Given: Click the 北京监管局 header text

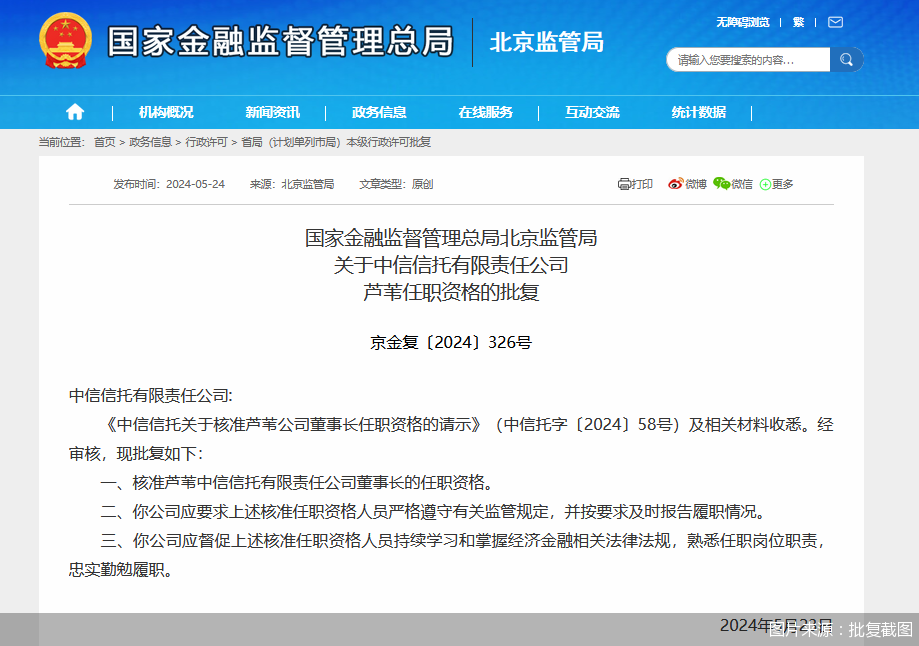Looking at the screenshot, I should (546, 42).
